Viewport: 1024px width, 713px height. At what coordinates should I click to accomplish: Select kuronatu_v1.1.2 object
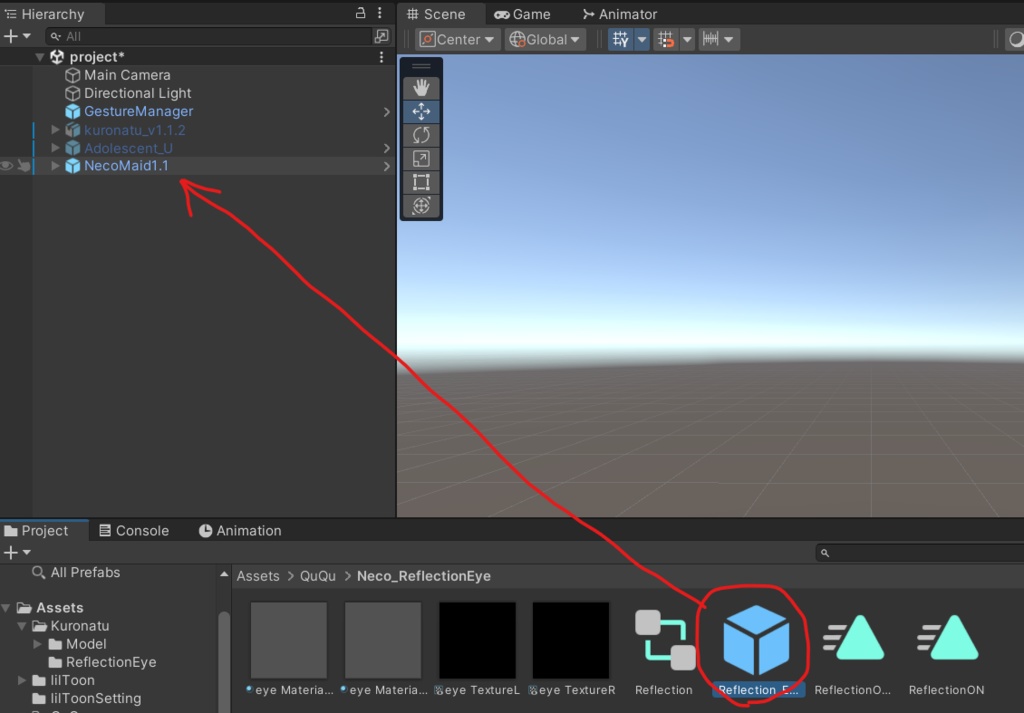pyautogui.click(x=135, y=130)
